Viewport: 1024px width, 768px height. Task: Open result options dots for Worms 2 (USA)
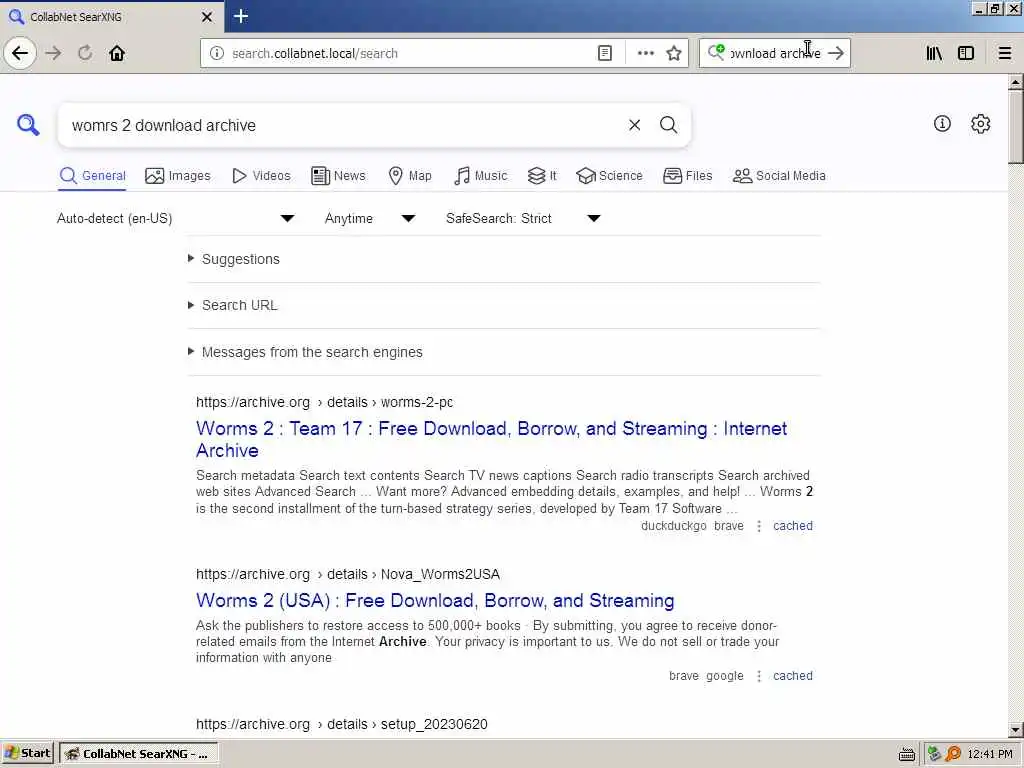coord(758,677)
